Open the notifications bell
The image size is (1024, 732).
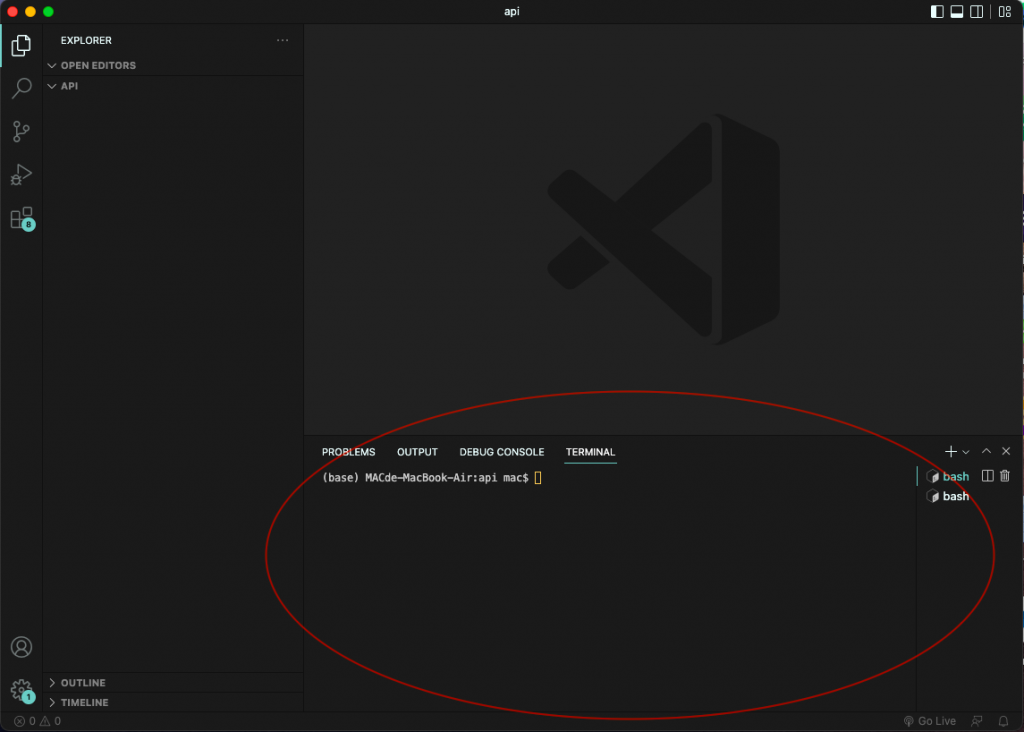click(1003, 721)
